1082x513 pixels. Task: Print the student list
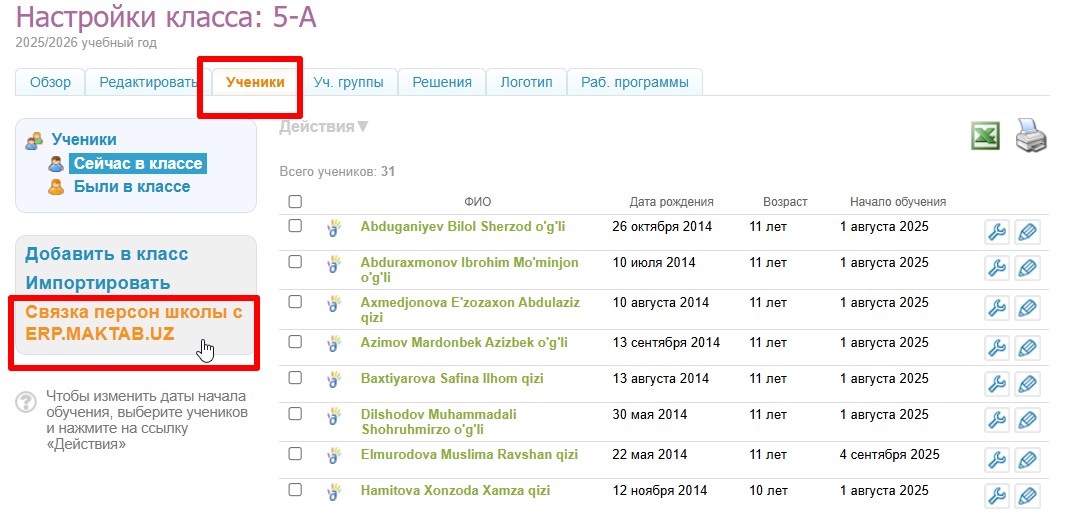coord(1031,135)
